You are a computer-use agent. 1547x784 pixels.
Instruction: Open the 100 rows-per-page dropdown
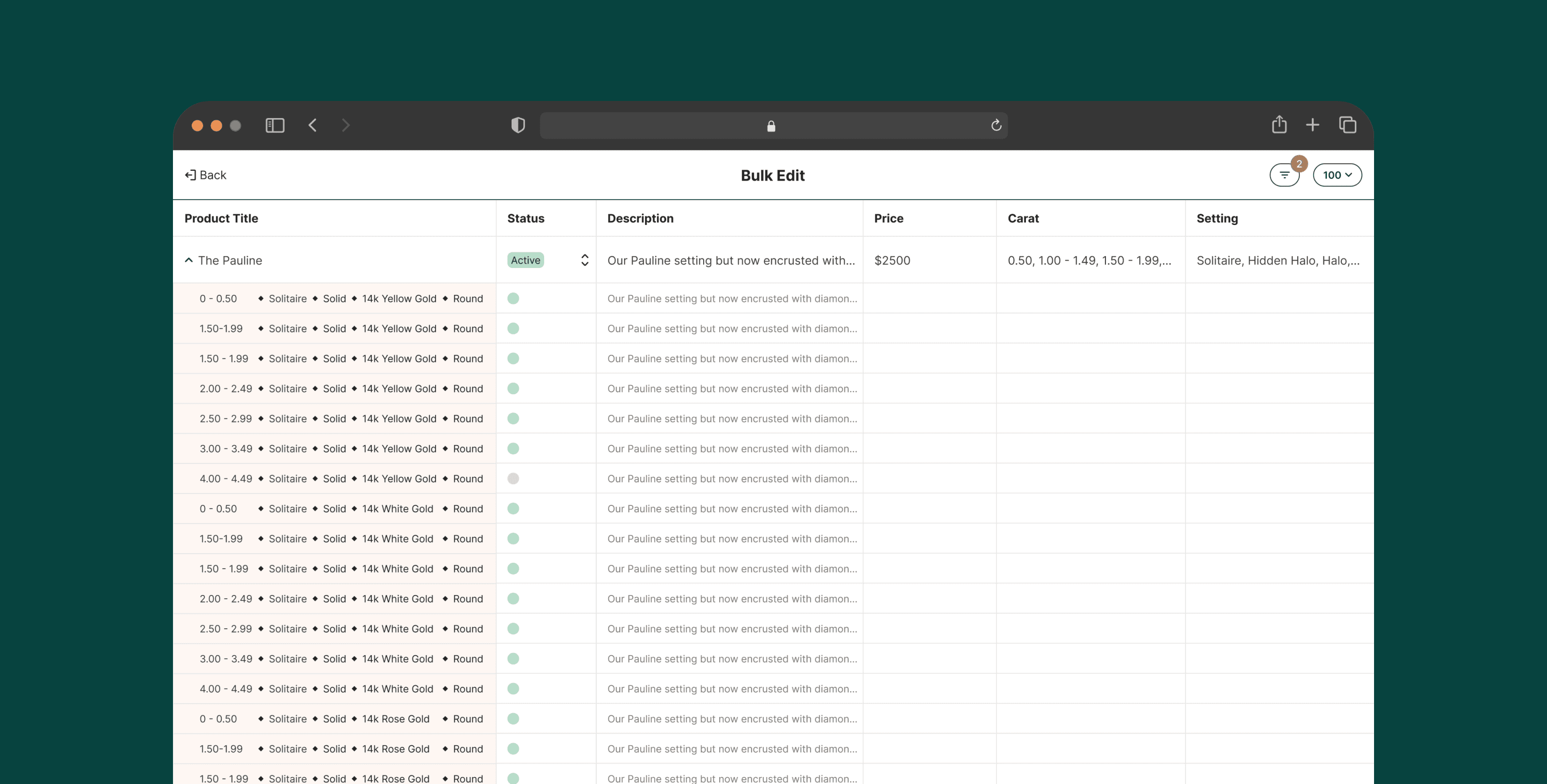point(1337,175)
